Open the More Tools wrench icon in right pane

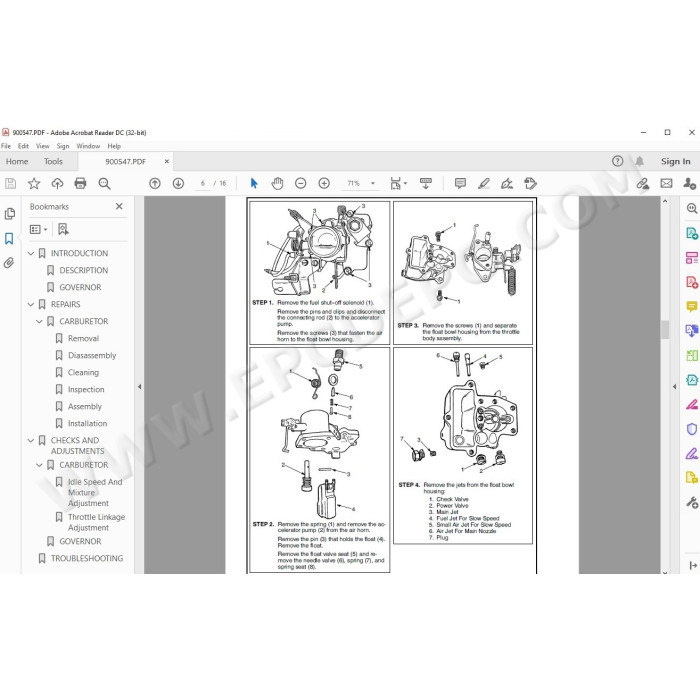(x=692, y=503)
